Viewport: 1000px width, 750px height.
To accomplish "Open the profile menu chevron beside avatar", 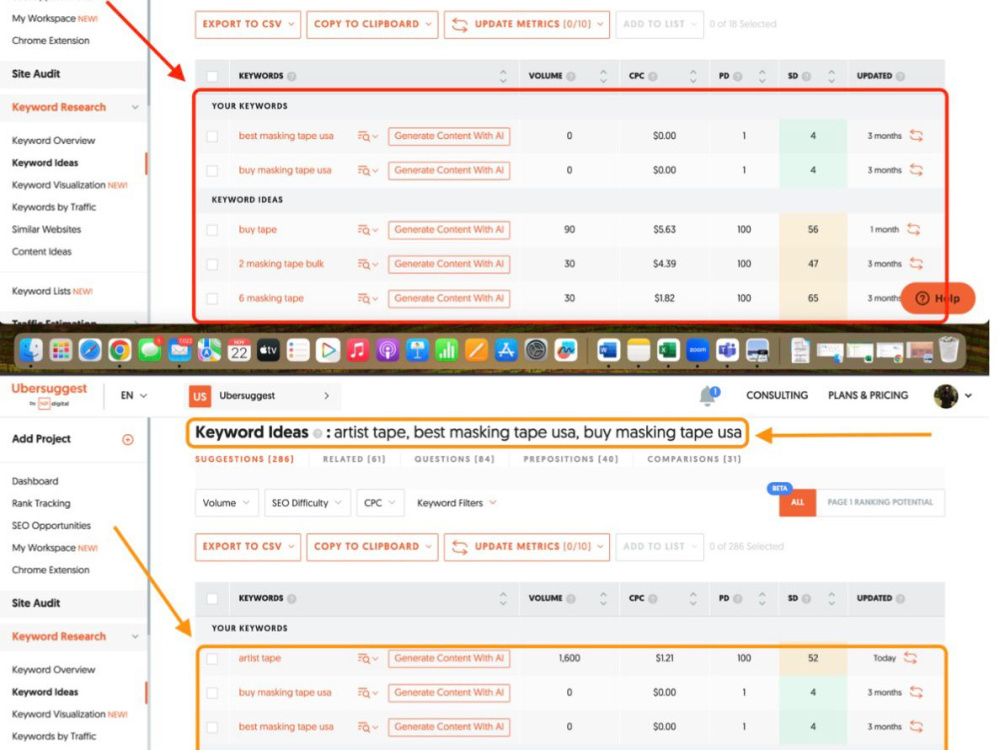I will pyautogui.click(x=968, y=395).
